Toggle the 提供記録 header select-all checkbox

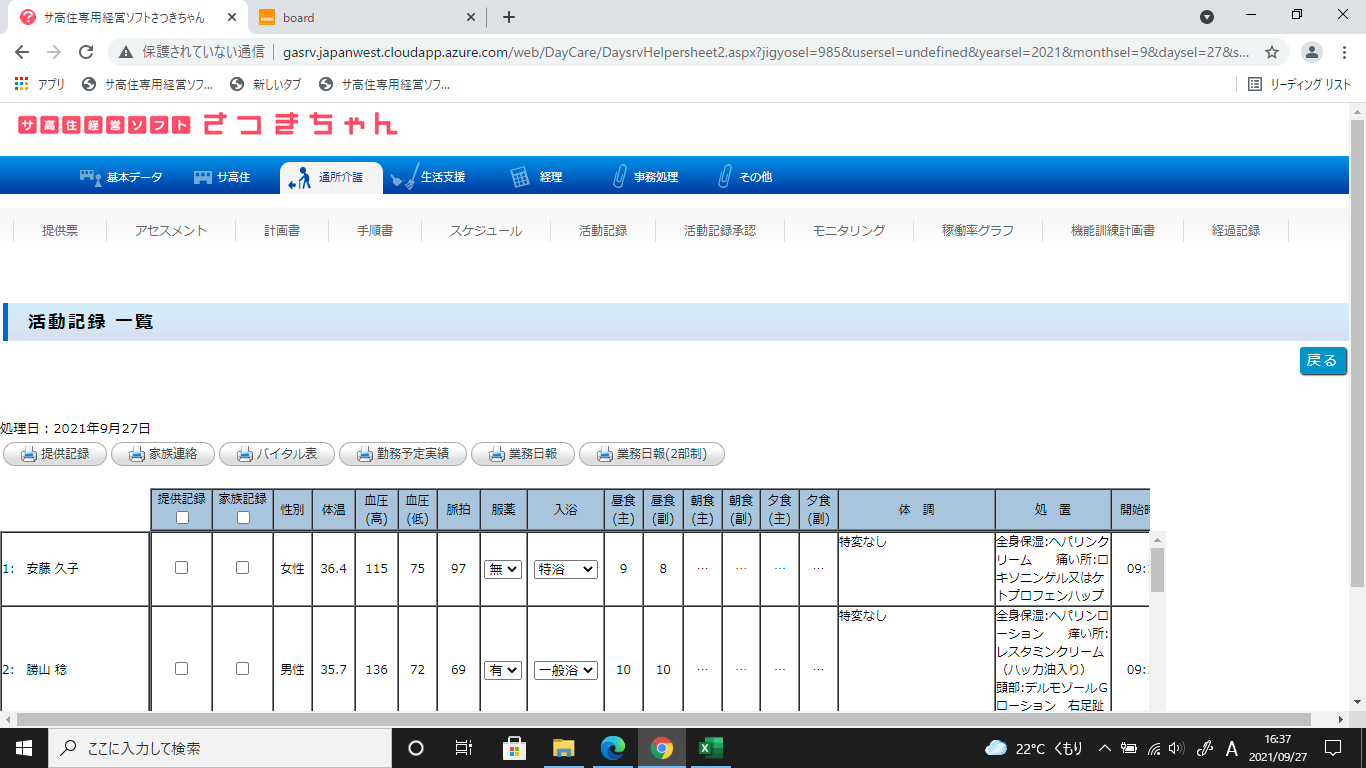point(181,518)
